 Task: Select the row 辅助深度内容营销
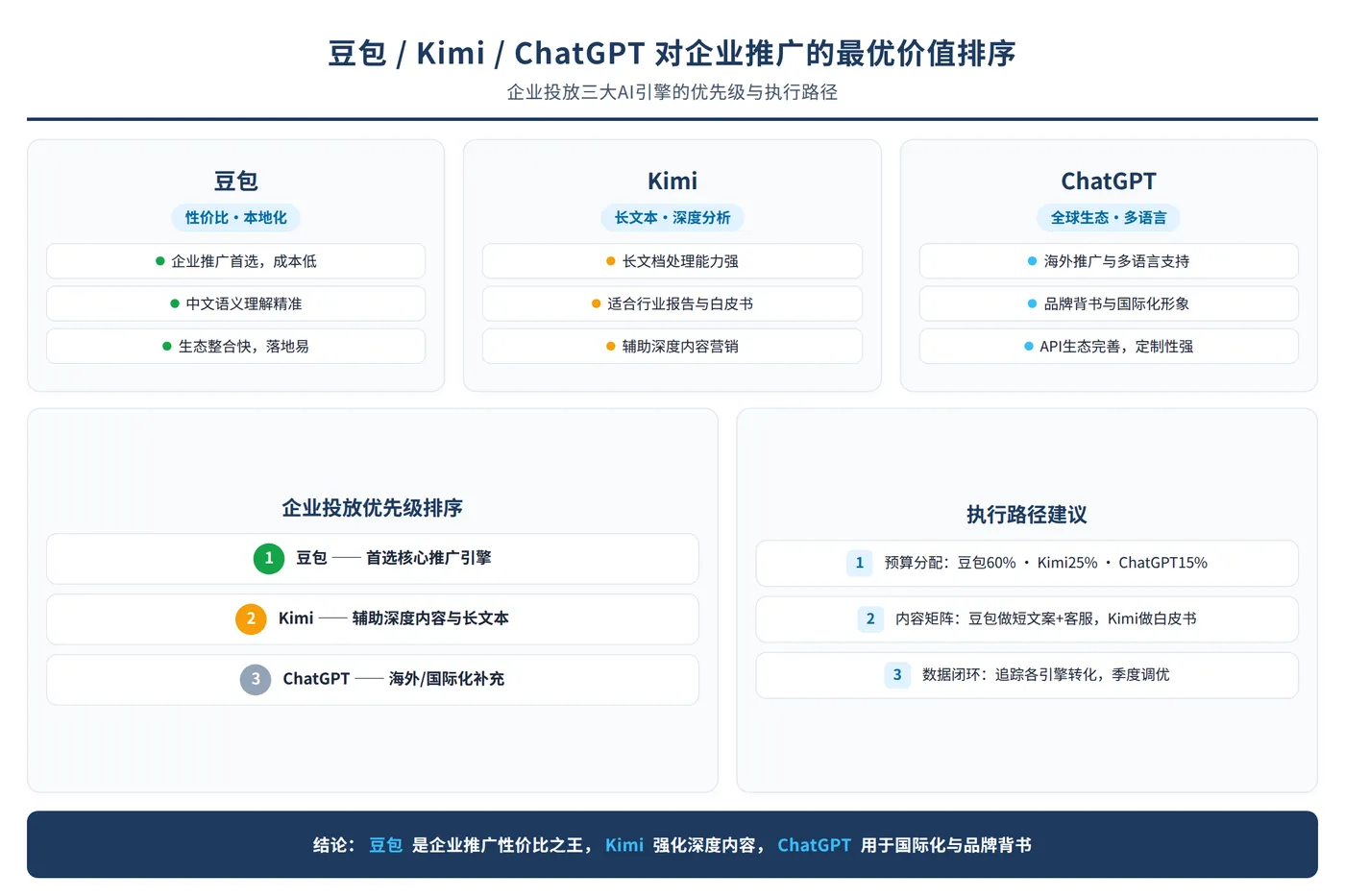(x=672, y=346)
